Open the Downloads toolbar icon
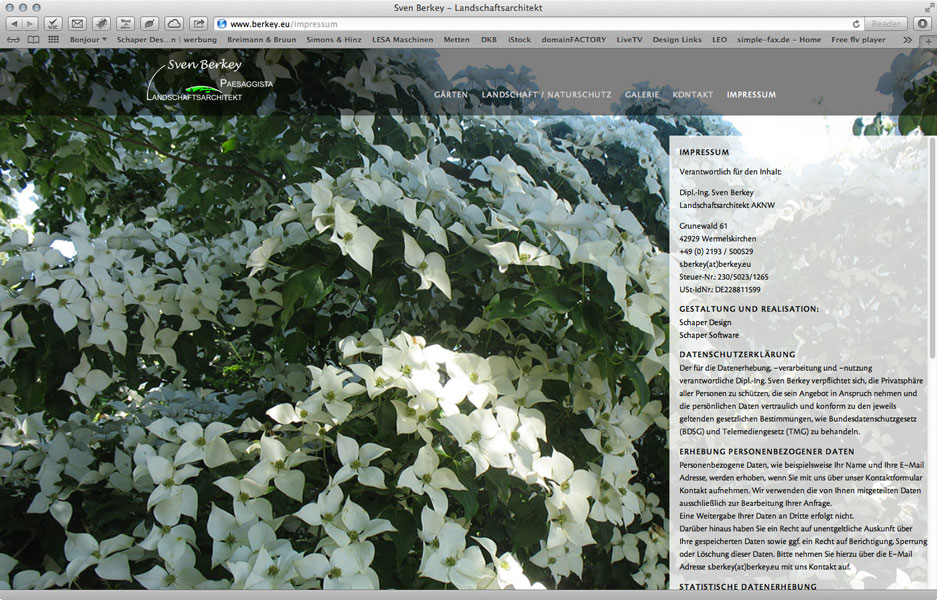937x600 pixels. click(922, 24)
